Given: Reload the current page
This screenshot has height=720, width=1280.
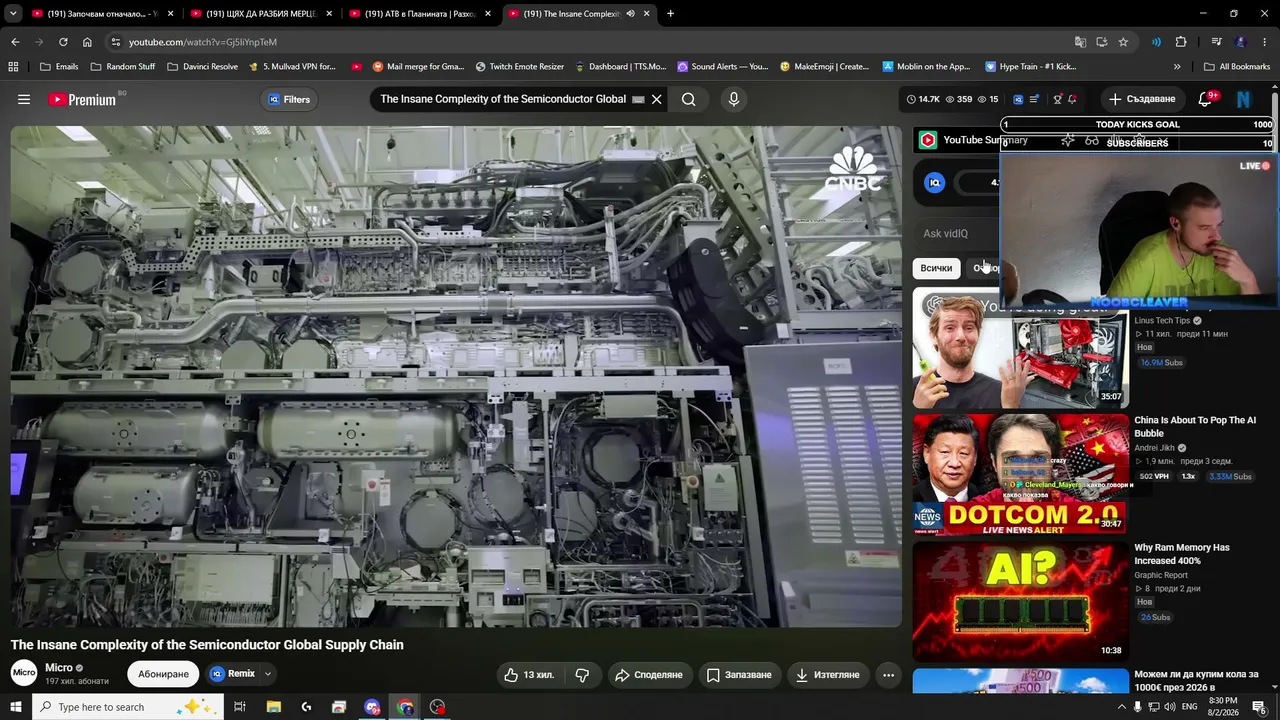Looking at the screenshot, I should (x=63, y=42).
